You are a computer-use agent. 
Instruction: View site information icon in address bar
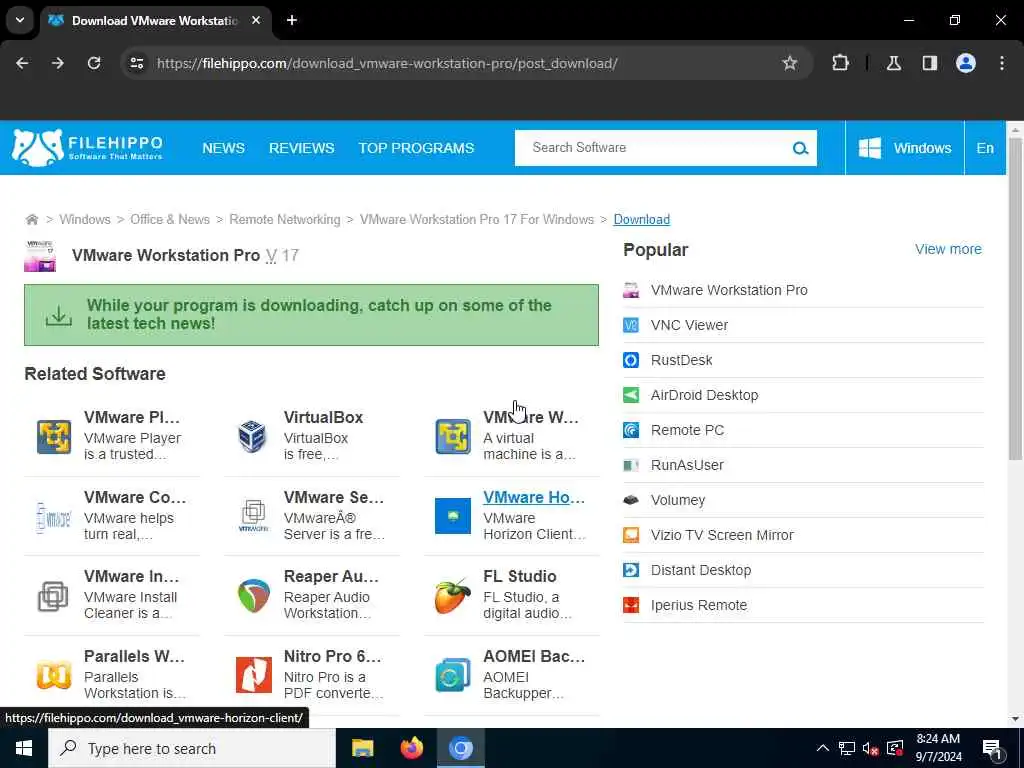tap(136, 63)
